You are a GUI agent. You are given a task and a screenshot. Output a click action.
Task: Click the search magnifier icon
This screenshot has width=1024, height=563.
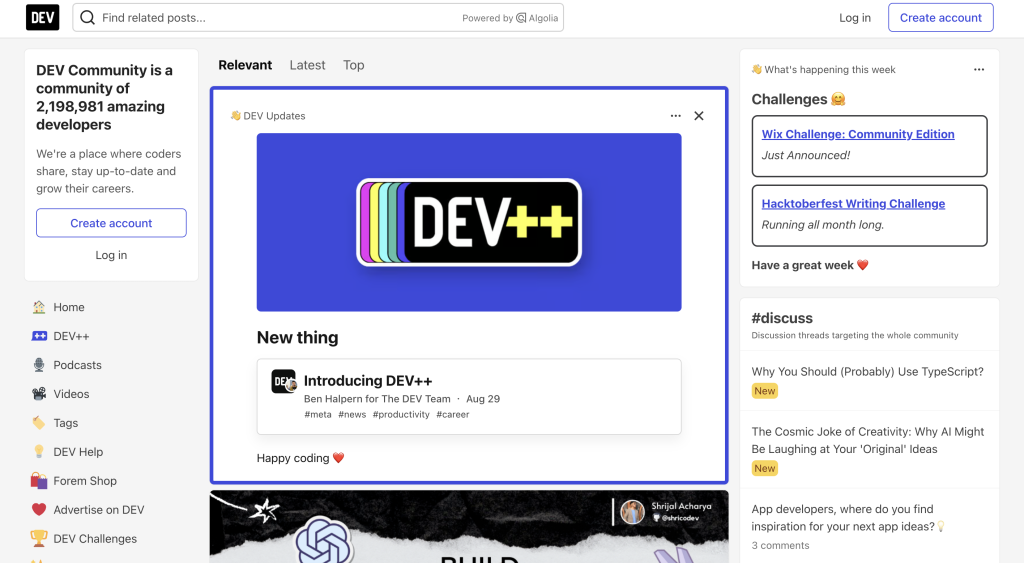[x=88, y=18]
